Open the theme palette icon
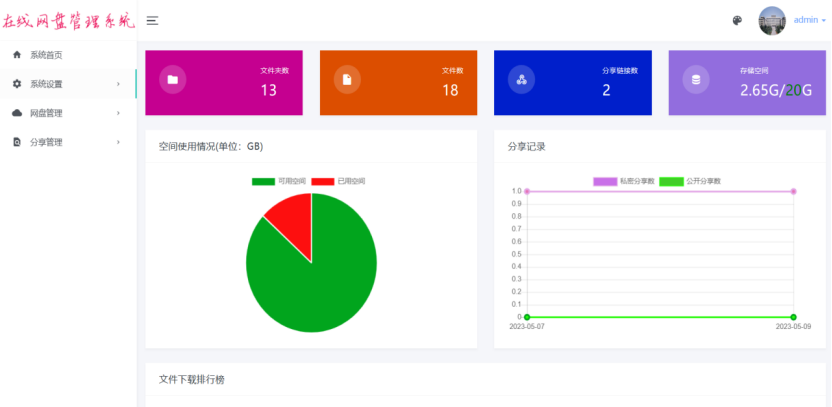Viewport: 832px width, 407px height. pos(737,20)
